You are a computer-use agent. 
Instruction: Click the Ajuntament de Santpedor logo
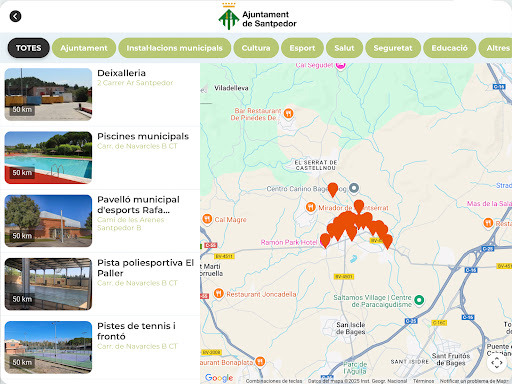(257, 17)
